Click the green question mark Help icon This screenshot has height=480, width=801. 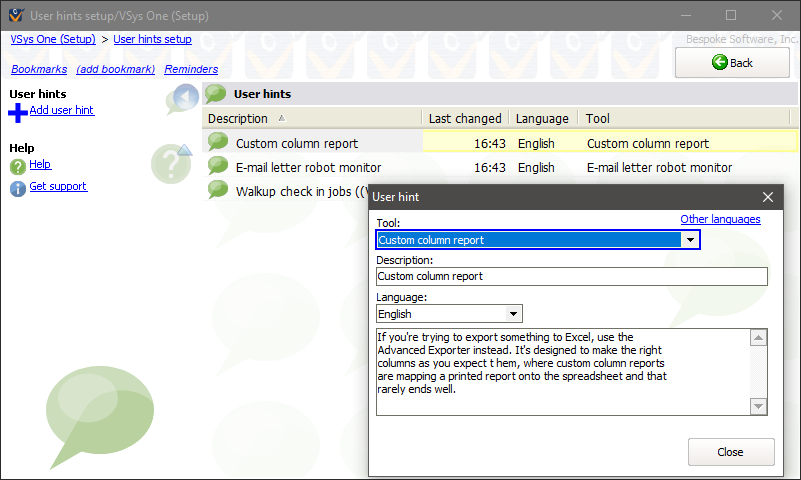(18, 166)
